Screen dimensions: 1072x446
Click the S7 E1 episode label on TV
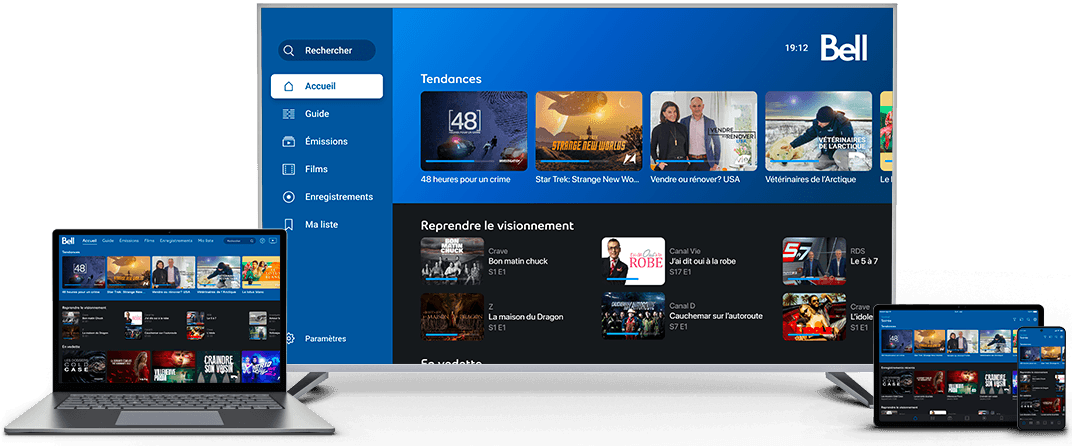[678, 327]
